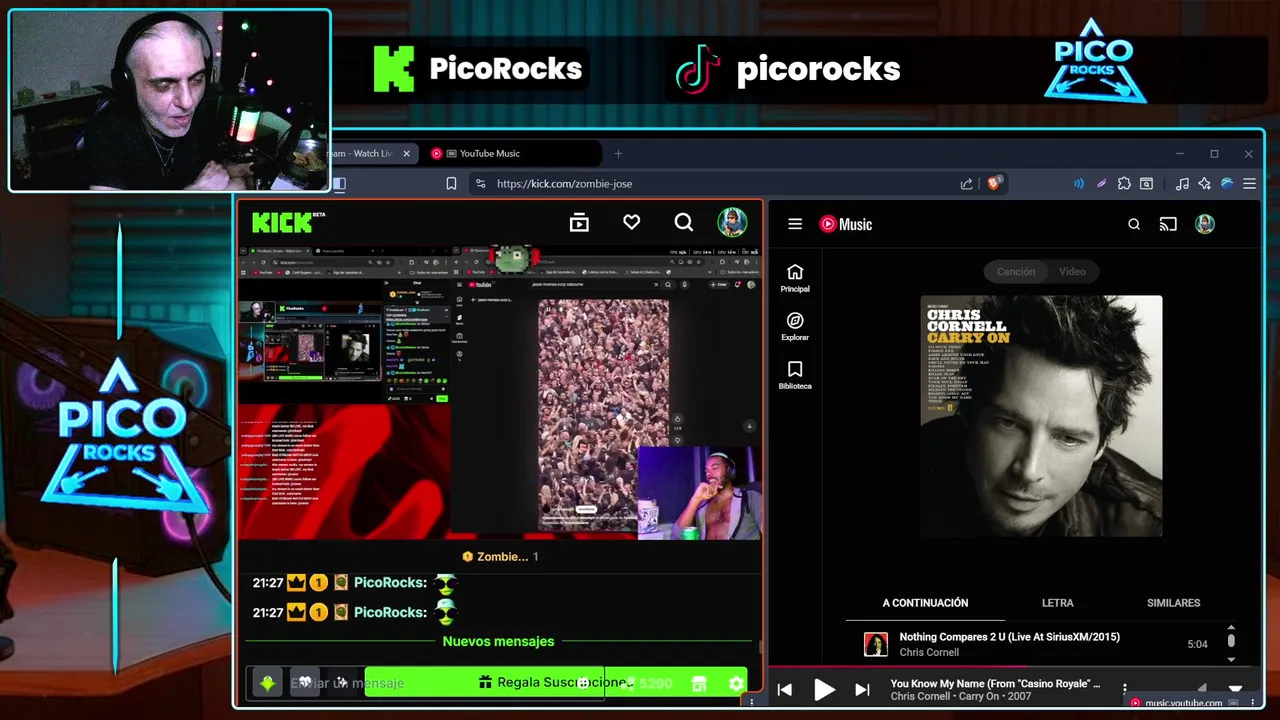The image size is (1280, 720).
Task: Search in YouTube Music
Action: [1134, 224]
